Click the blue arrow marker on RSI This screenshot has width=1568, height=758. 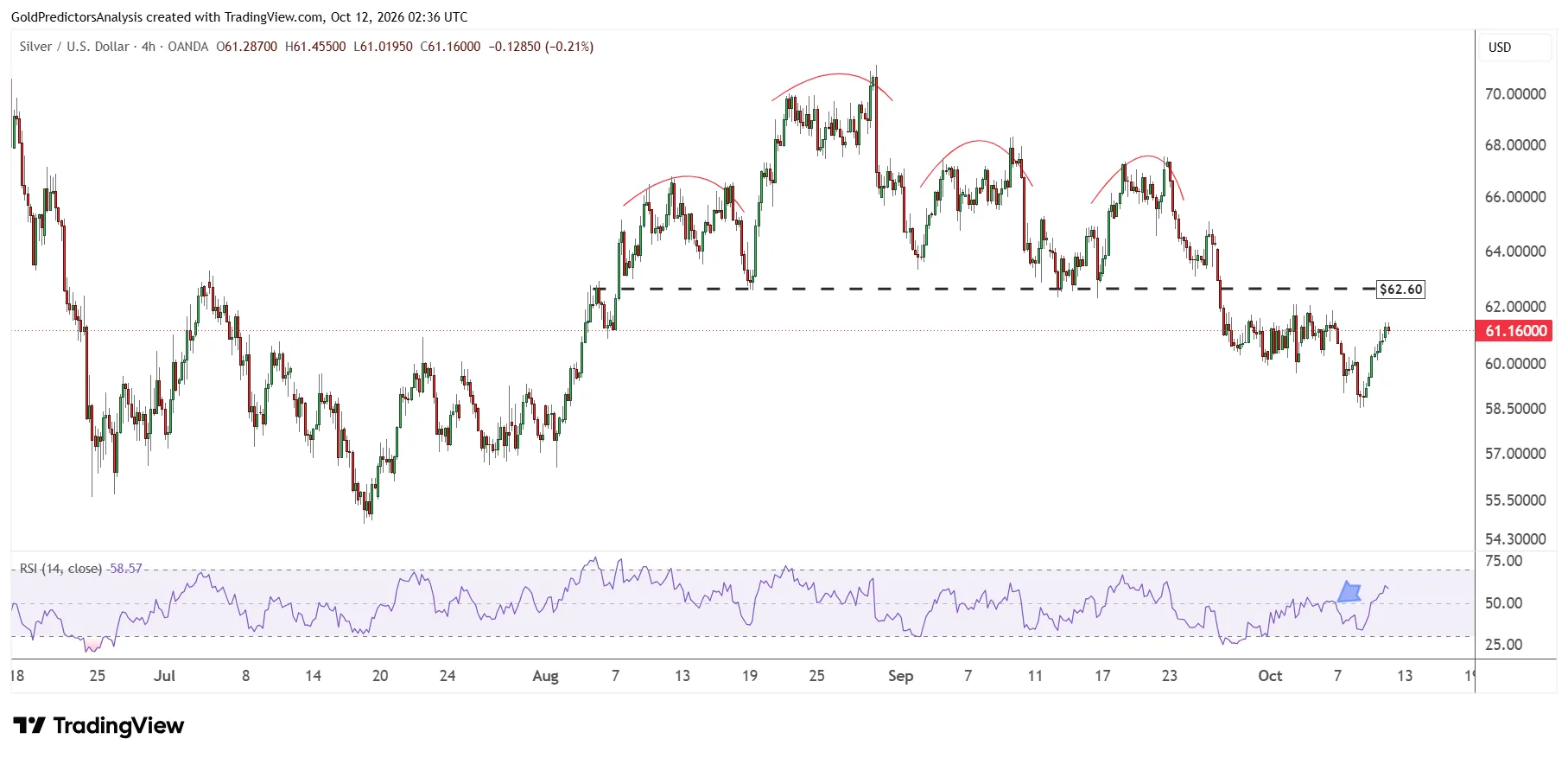tap(1349, 592)
